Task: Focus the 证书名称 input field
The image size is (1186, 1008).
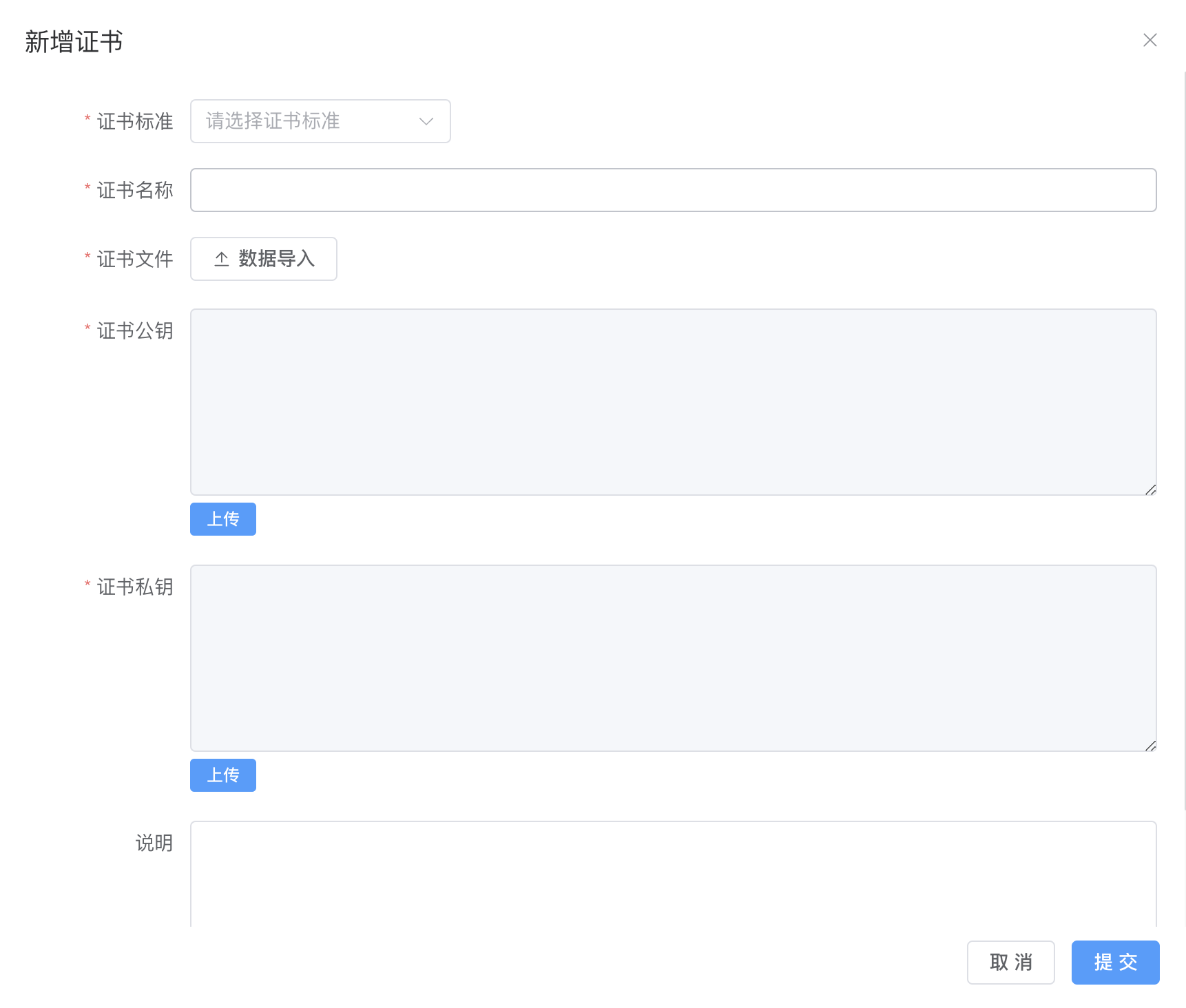Action: (x=673, y=190)
